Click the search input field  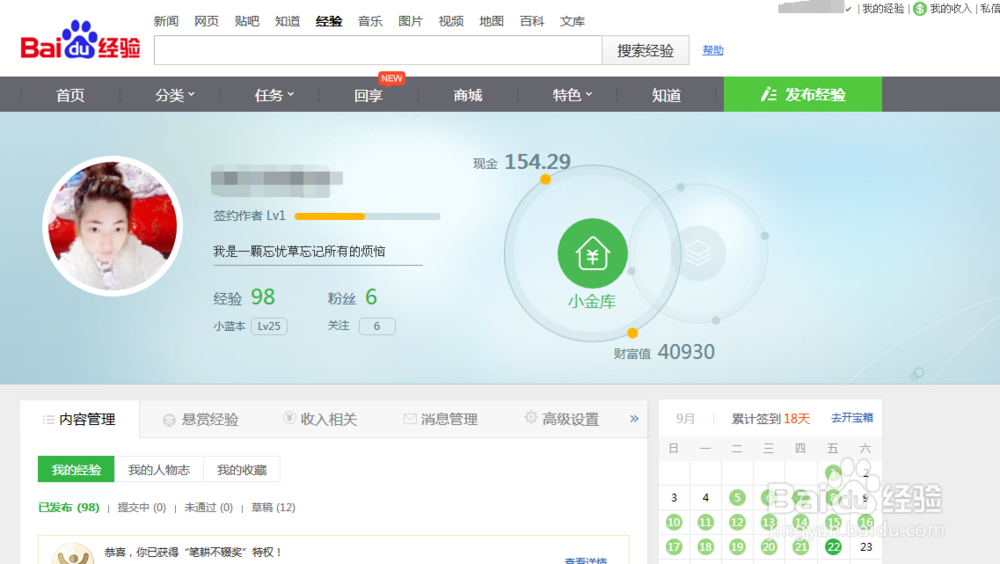pos(378,50)
